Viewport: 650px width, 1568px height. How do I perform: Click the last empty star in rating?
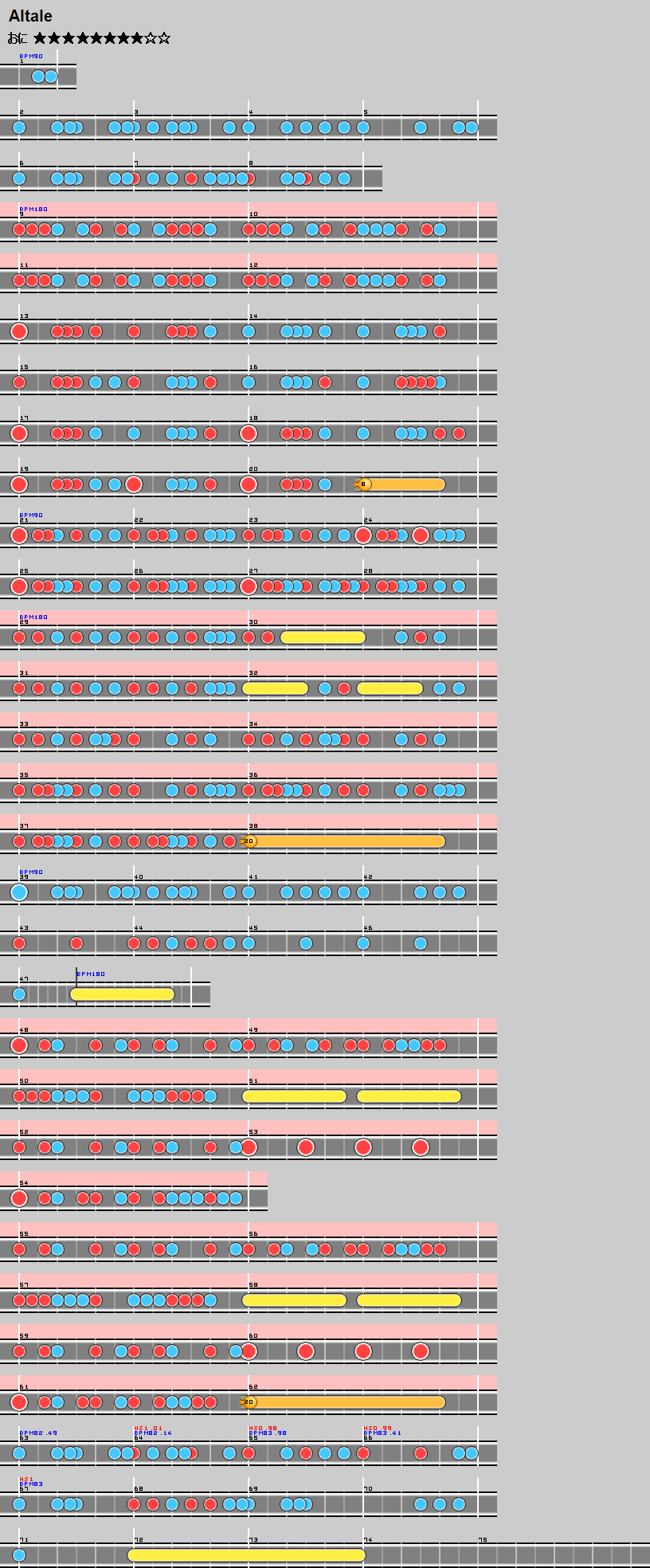pyautogui.click(x=164, y=38)
